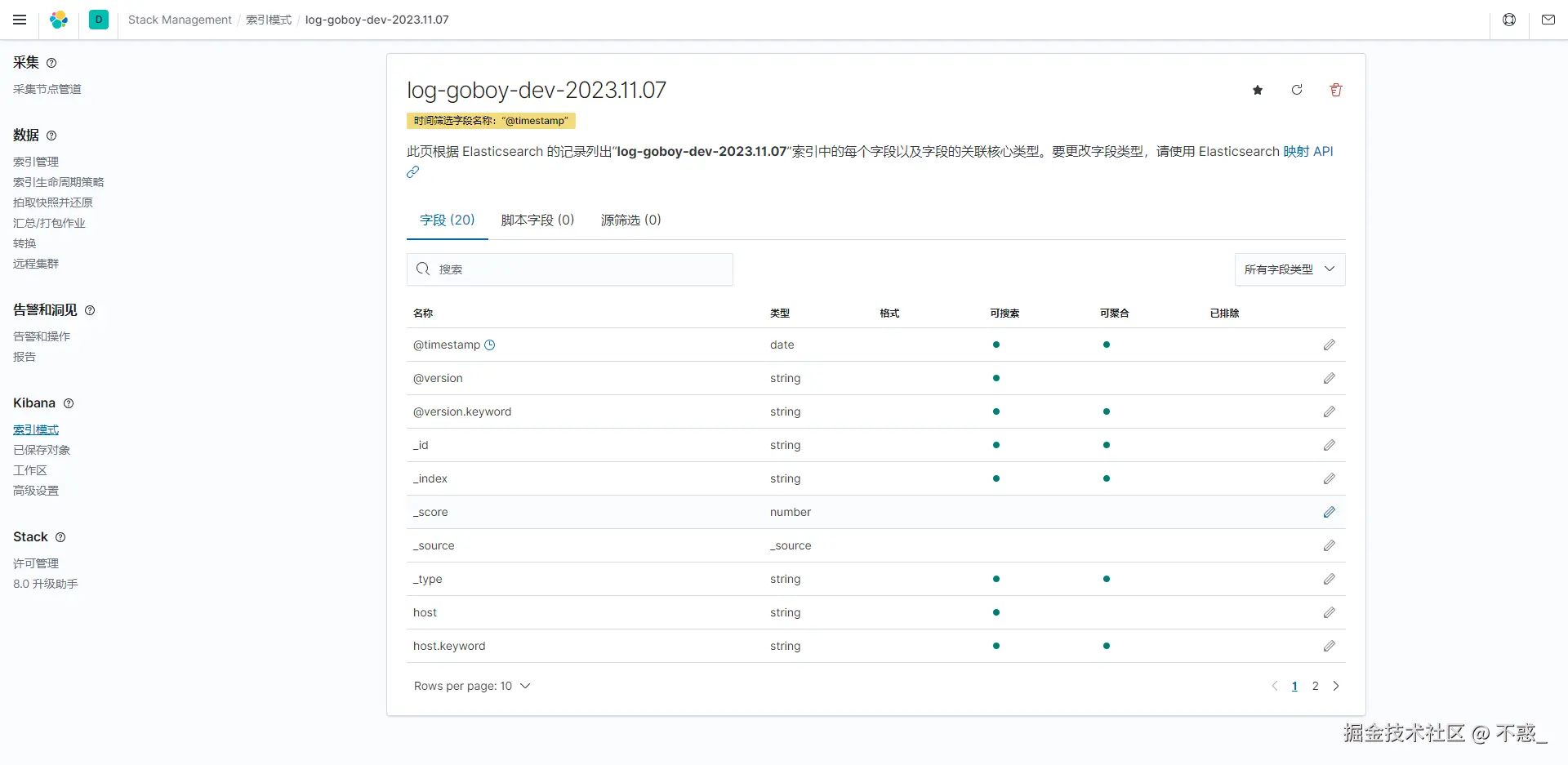Refresh the field list icon
The width and height of the screenshot is (1568, 765).
(x=1297, y=90)
